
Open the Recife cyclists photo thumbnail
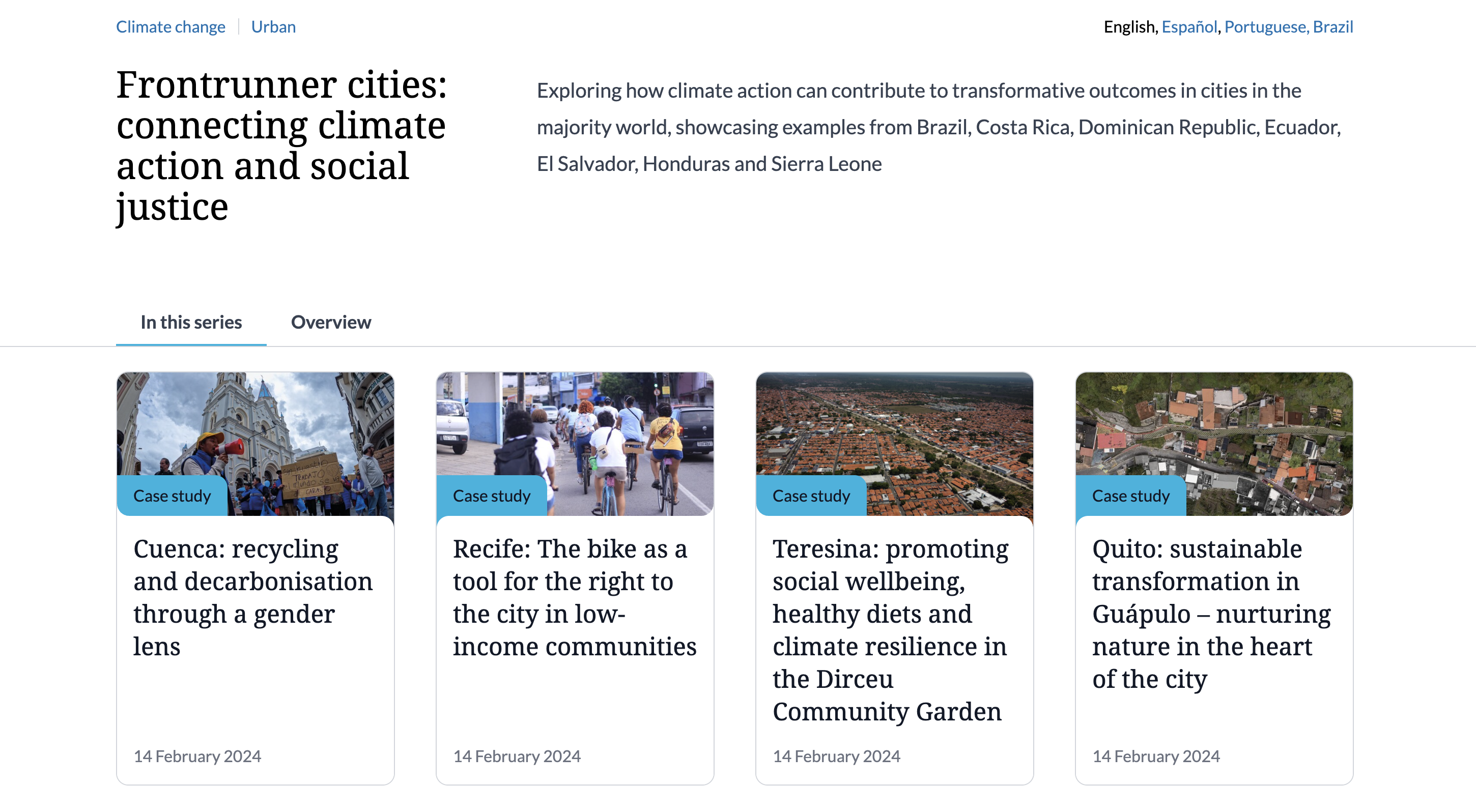coord(575,424)
